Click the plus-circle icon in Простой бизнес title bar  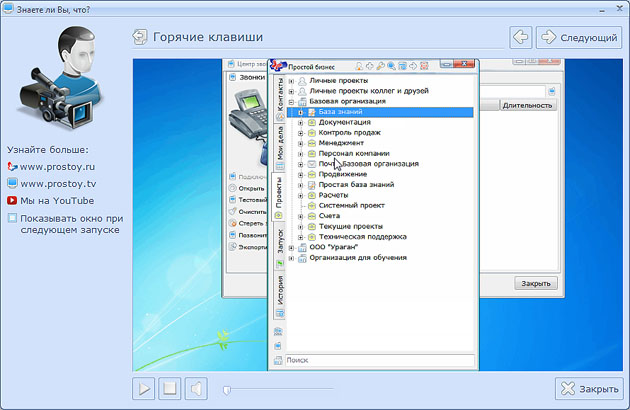(369, 66)
